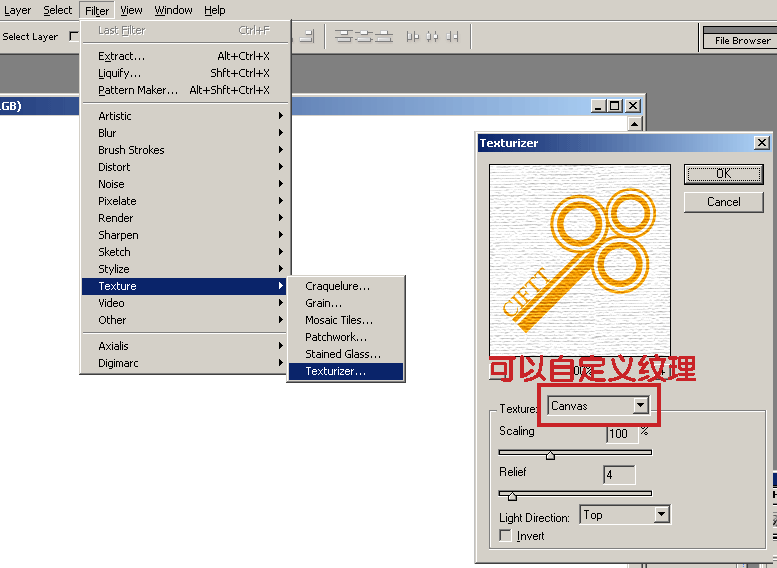Click document window scroll-up arrow

[635, 124]
